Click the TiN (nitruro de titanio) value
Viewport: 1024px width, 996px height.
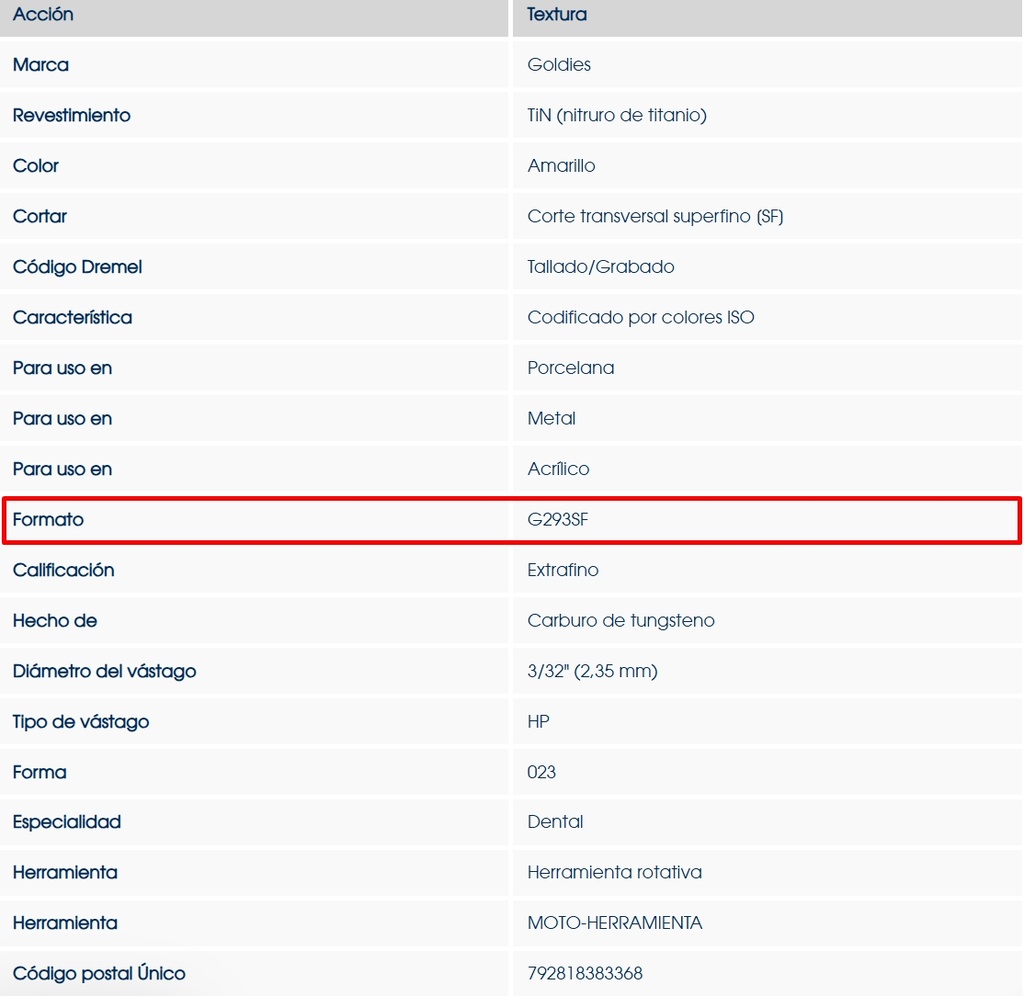(x=617, y=115)
